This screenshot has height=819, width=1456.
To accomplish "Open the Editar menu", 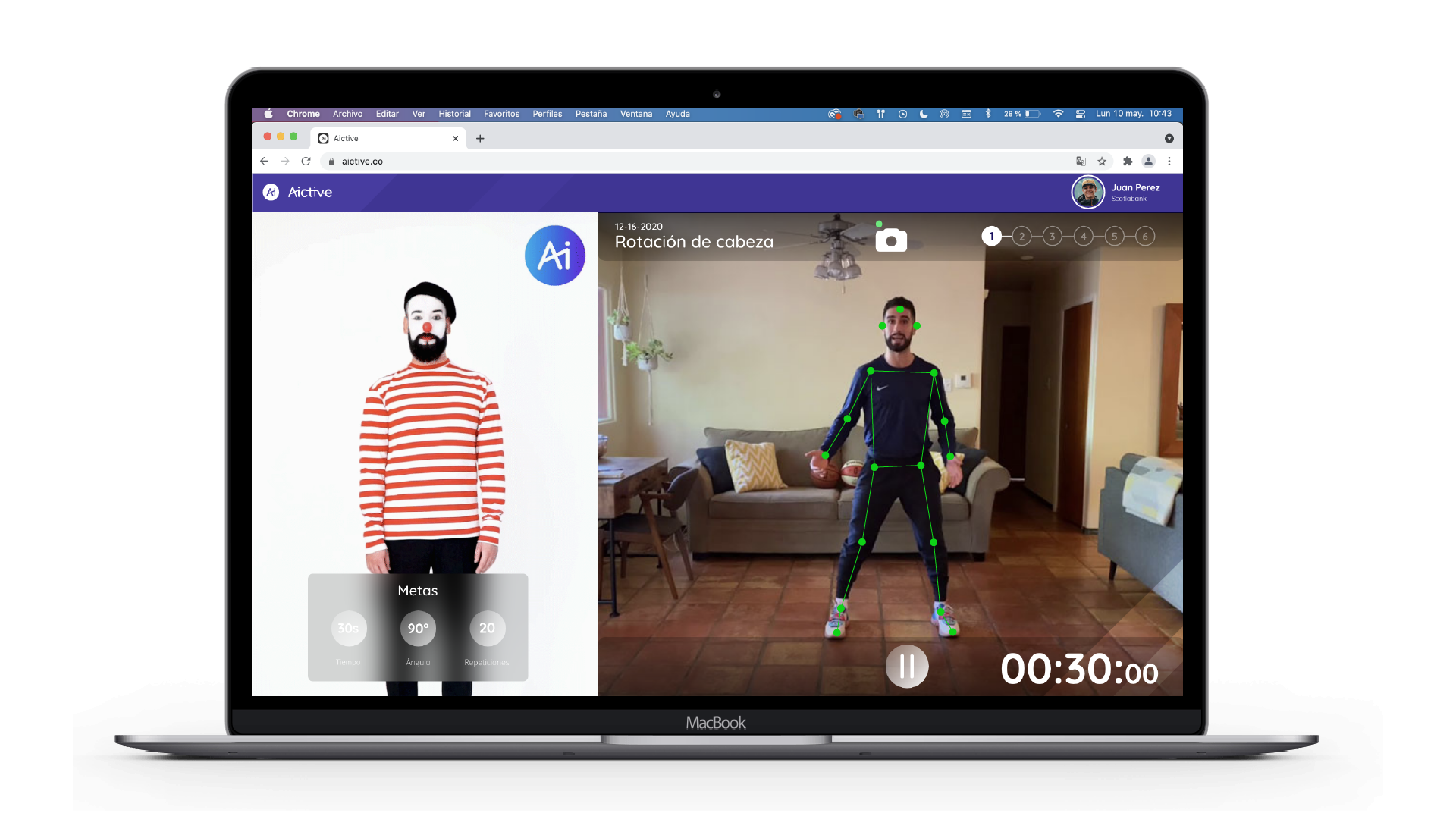I will pos(387,114).
